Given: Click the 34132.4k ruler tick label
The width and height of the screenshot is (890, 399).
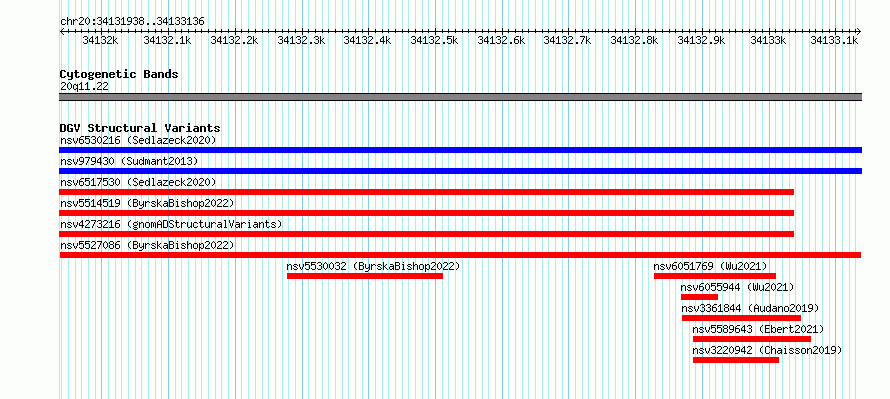Looking at the screenshot, I should tap(367, 40).
